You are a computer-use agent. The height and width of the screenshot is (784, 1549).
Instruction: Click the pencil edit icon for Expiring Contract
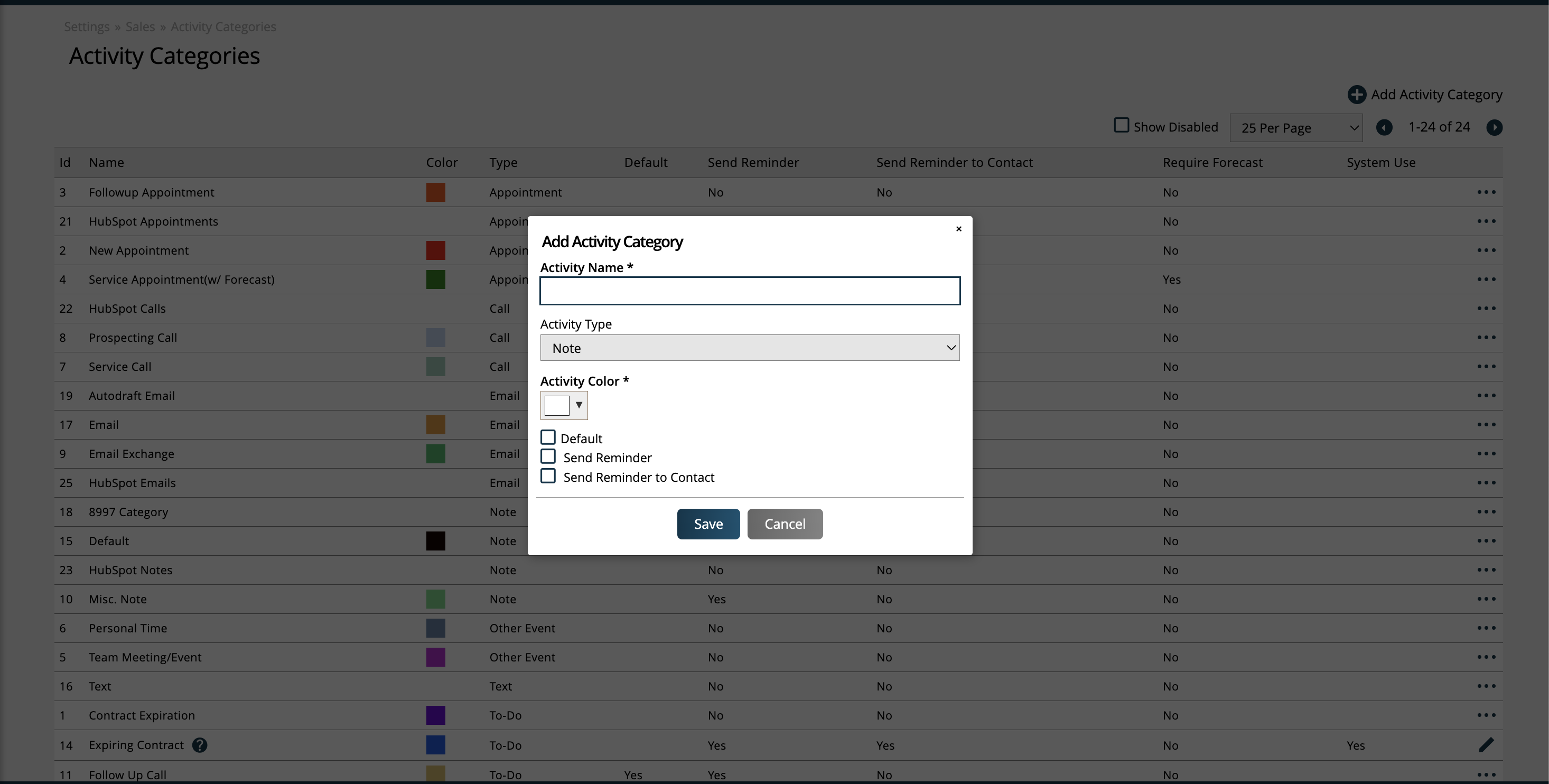click(1486, 744)
